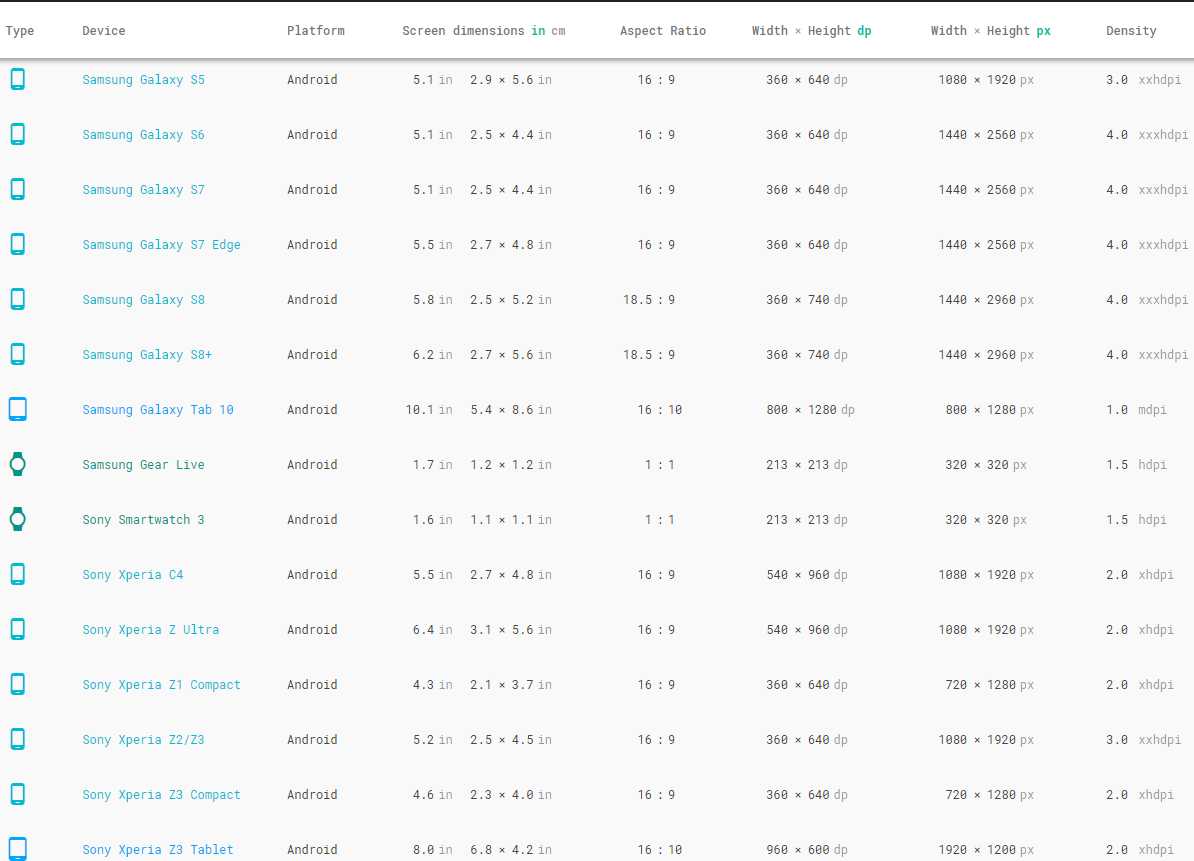Viewport: 1194px width, 861px height.
Task: Open the Samsung Galaxy S8 link
Action: (x=143, y=300)
